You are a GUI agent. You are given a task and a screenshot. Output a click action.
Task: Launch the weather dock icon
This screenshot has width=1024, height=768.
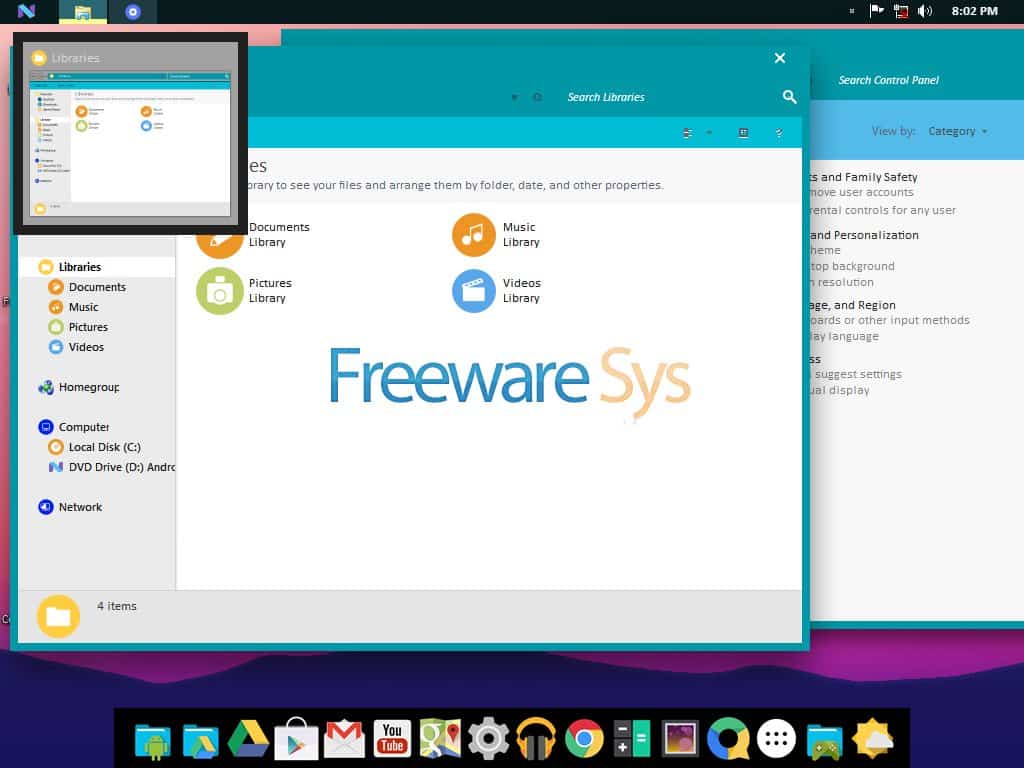tap(872, 739)
